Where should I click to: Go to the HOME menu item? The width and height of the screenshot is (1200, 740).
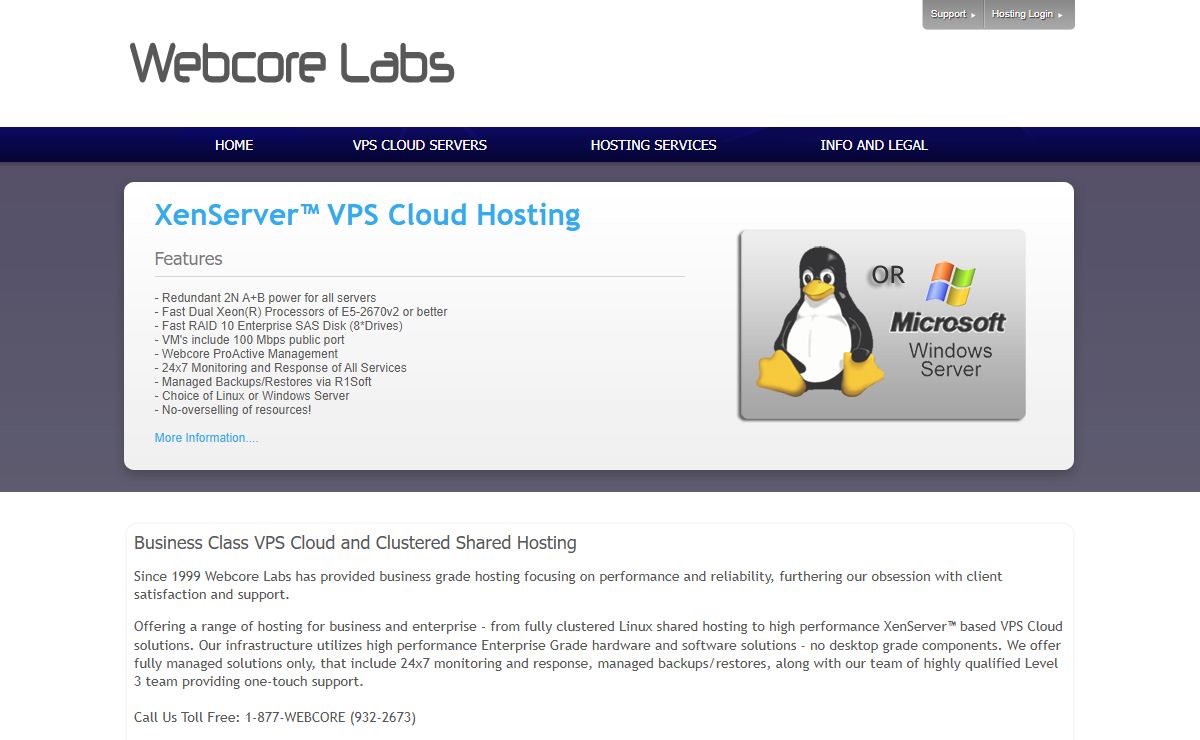pyautogui.click(x=234, y=145)
